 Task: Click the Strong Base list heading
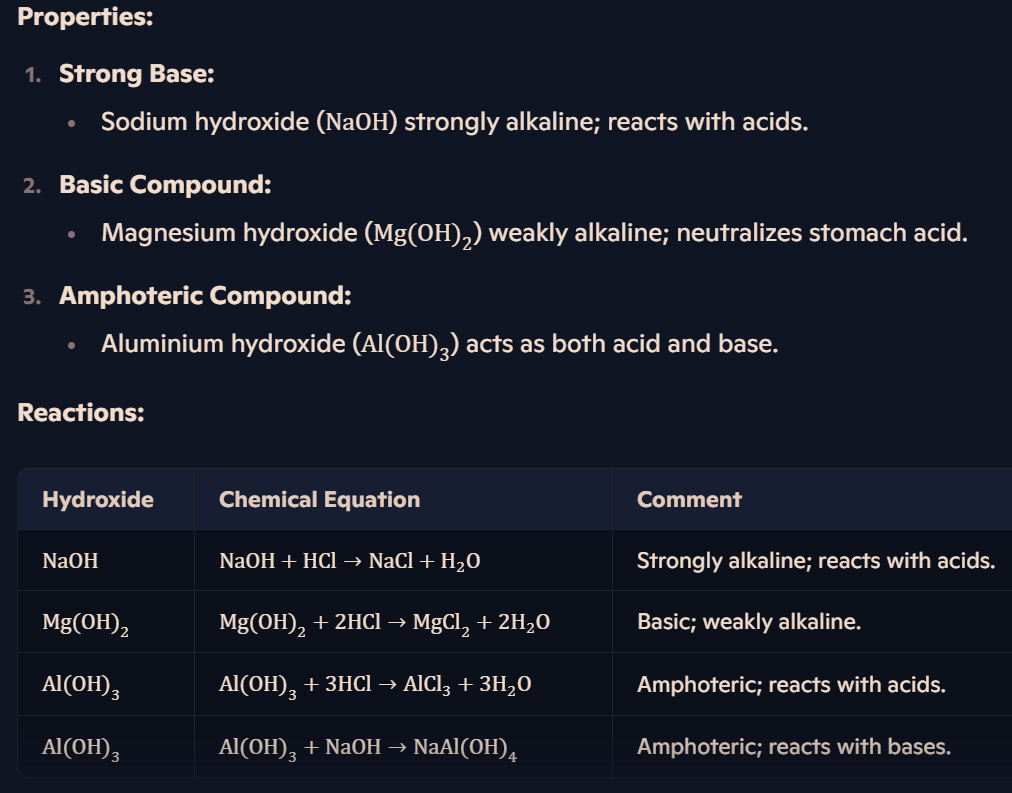[x=137, y=74]
